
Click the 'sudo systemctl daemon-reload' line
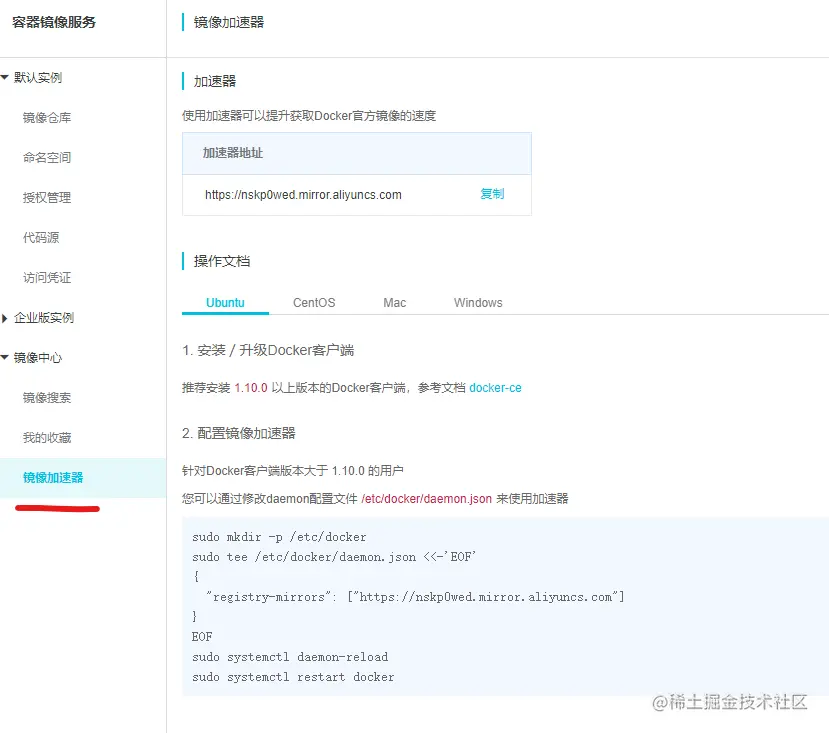pyautogui.click(x=290, y=657)
